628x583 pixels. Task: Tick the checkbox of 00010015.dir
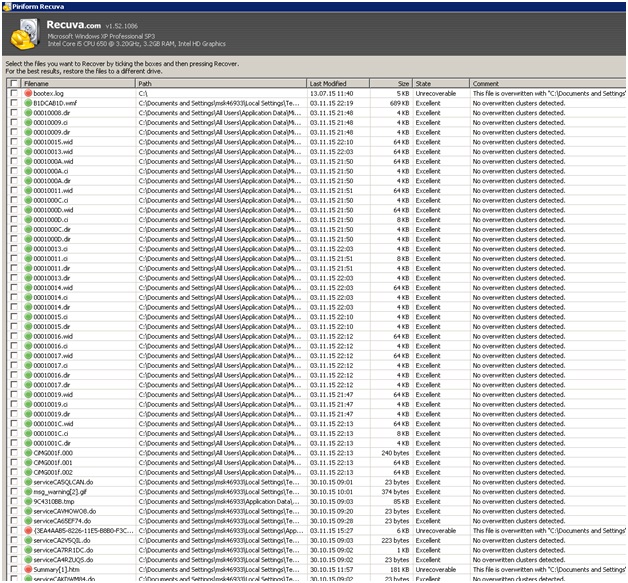(x=14, y=326)
